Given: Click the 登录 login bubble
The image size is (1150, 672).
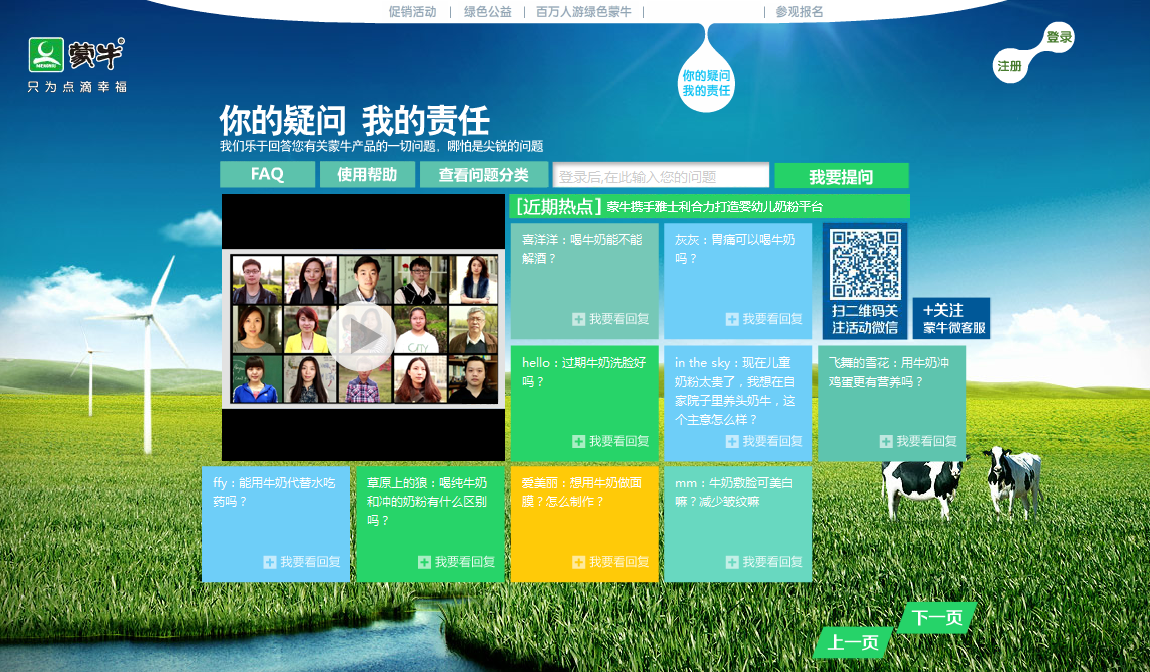Looking at the screenshot, I should [x=1058, y=37].
